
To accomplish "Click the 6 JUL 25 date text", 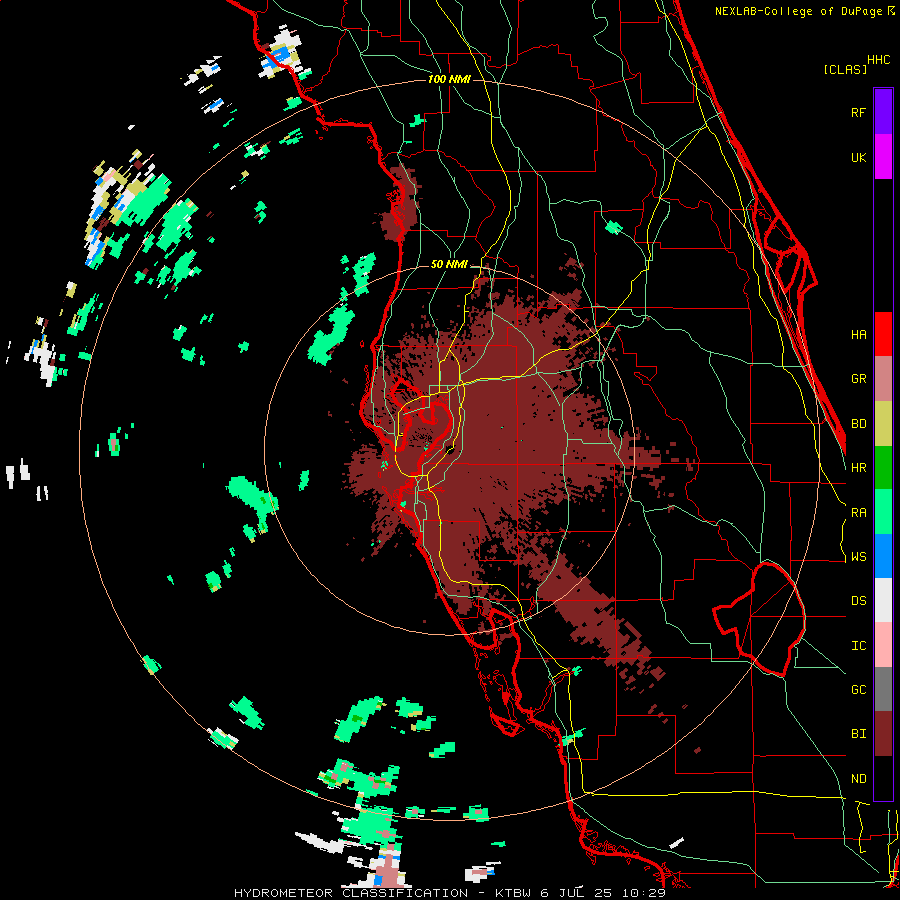I will [577, 893].
